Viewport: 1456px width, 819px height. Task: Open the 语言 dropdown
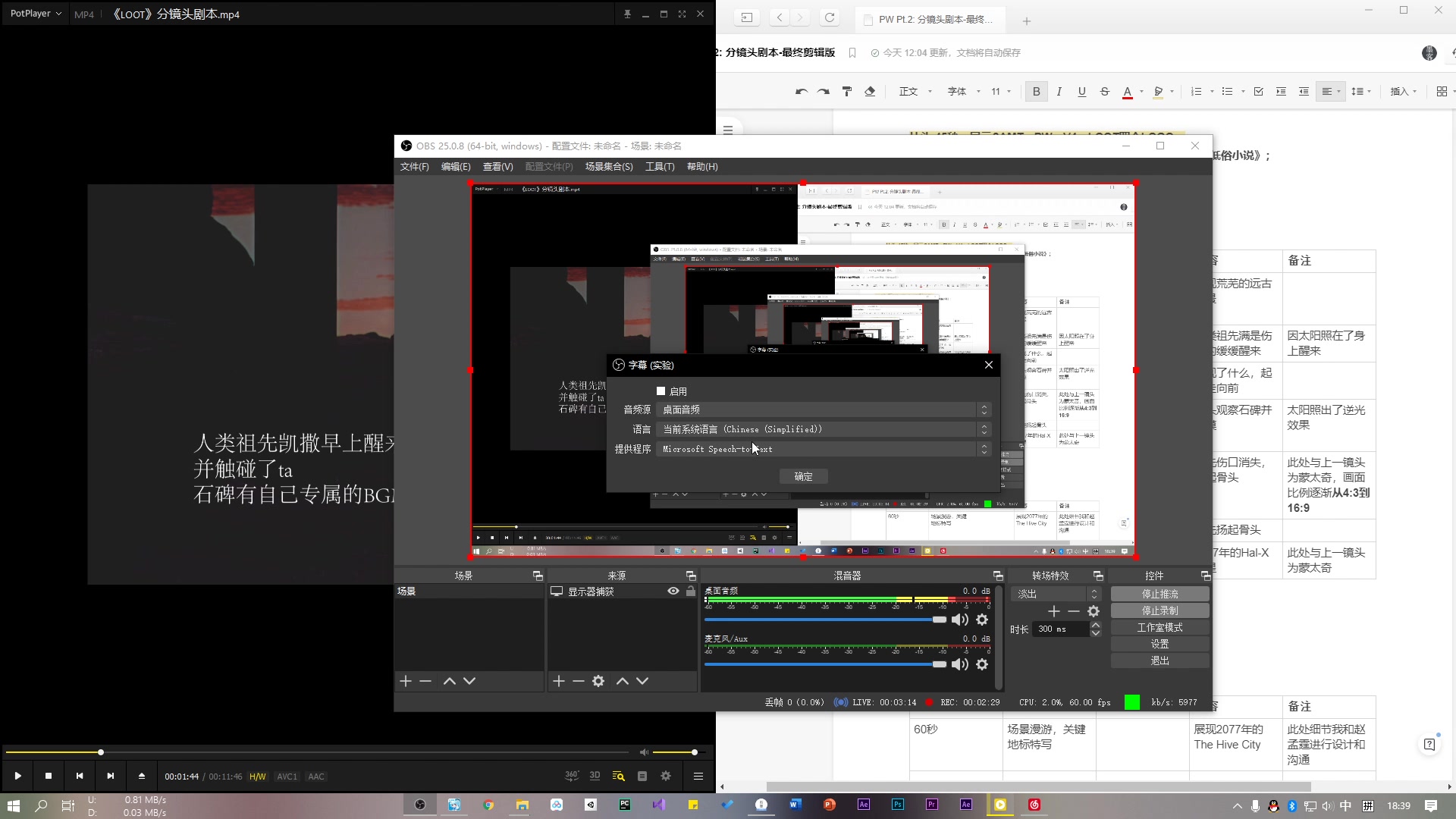tap(824, 429)
